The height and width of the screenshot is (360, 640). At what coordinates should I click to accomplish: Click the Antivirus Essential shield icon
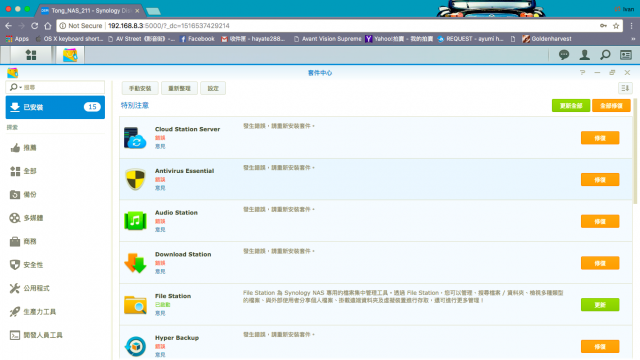coord(135,180)
